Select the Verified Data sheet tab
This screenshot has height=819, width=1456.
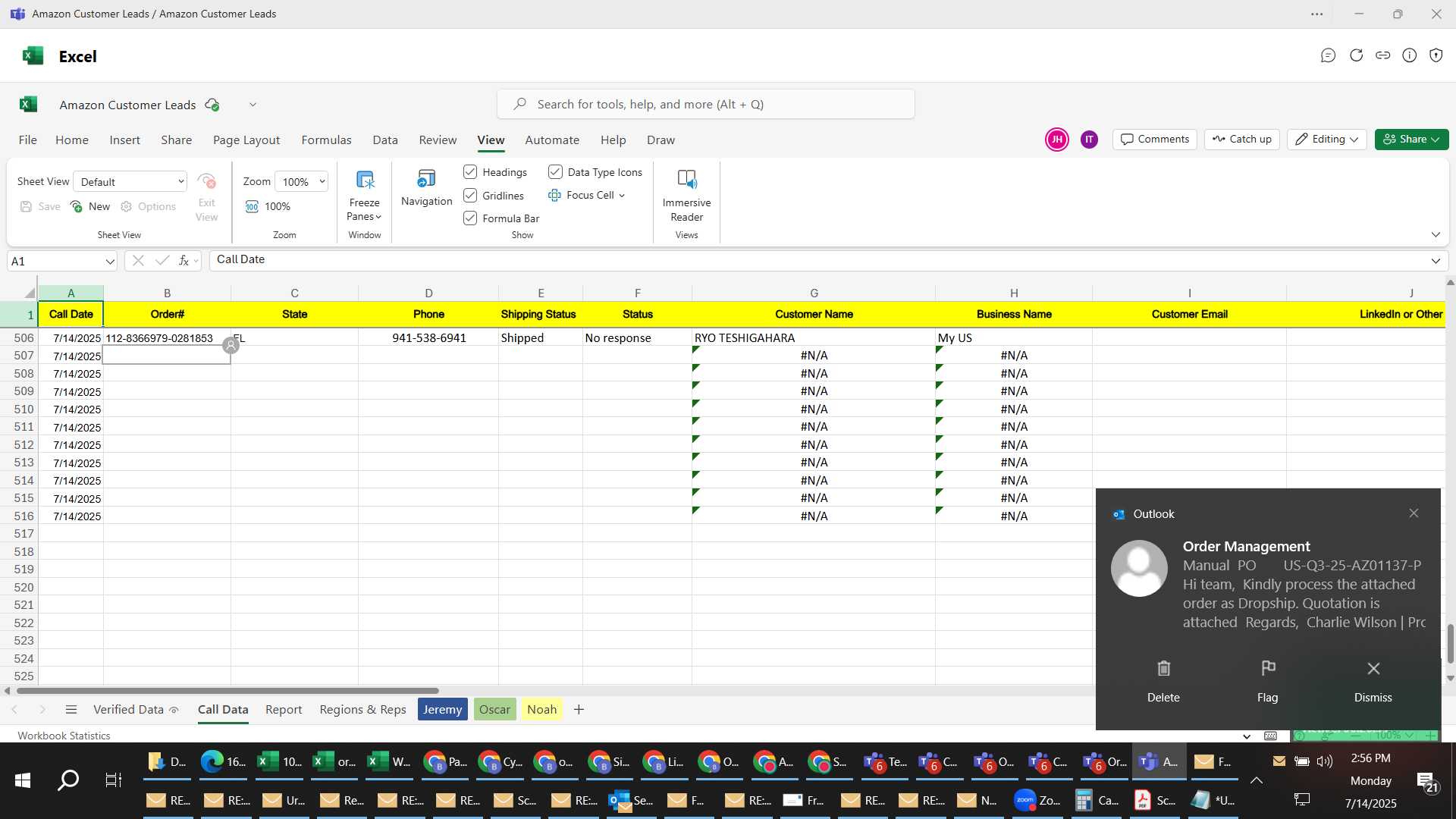pyautogui.click(x=135, y=710)
